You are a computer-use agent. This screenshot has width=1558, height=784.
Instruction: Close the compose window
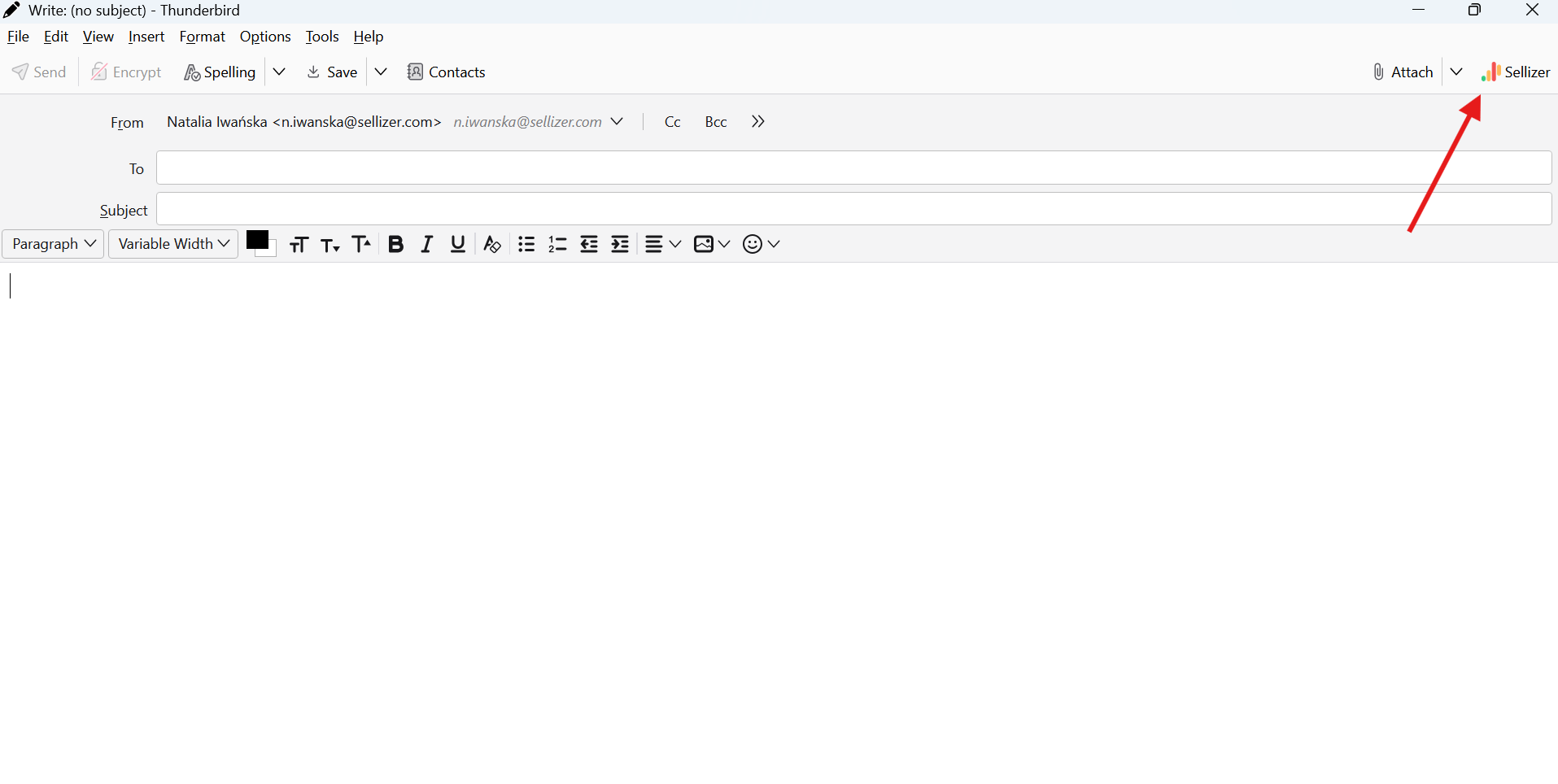[x=1532, y=10]
